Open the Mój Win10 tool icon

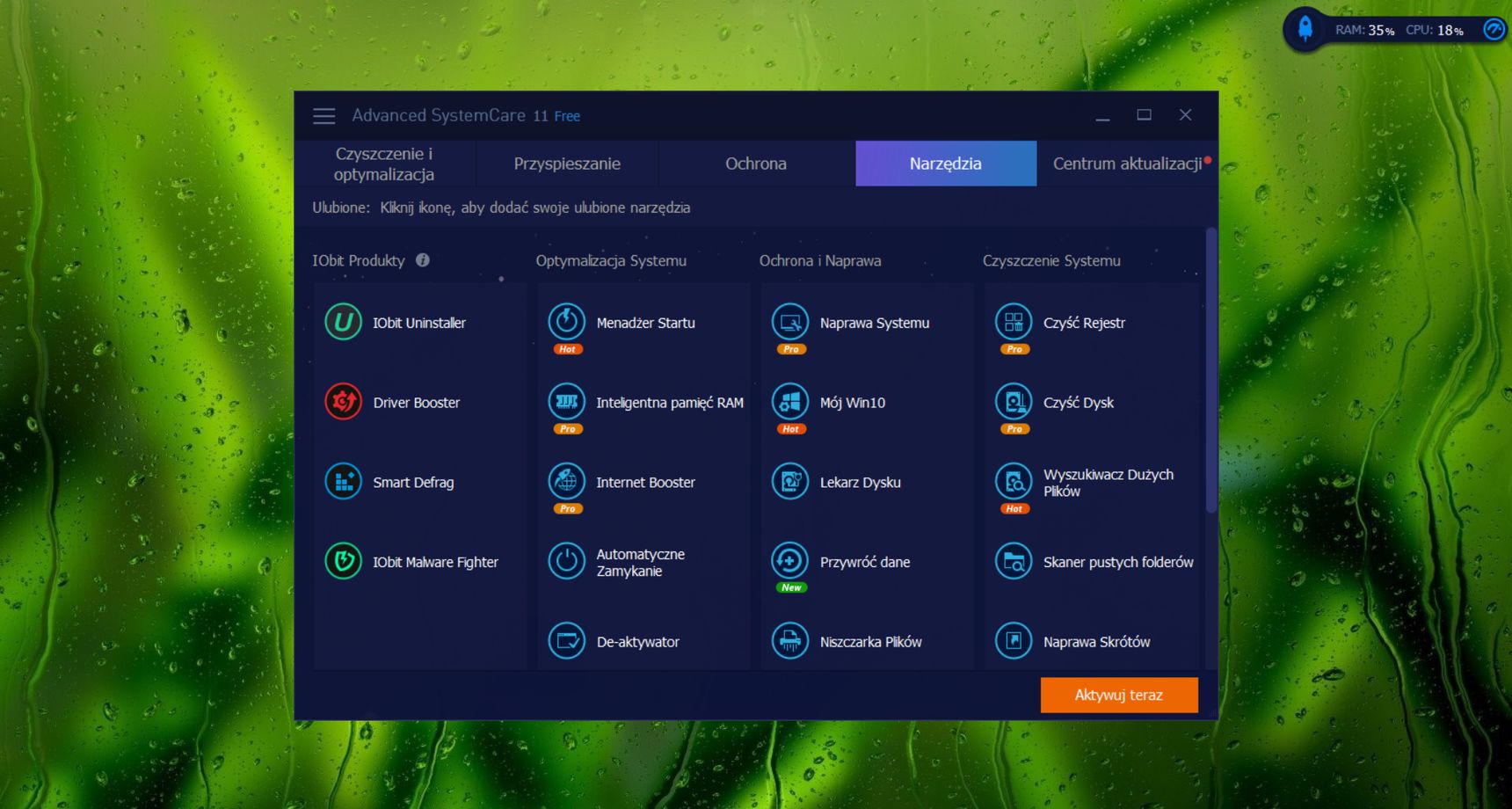point(790,402)
